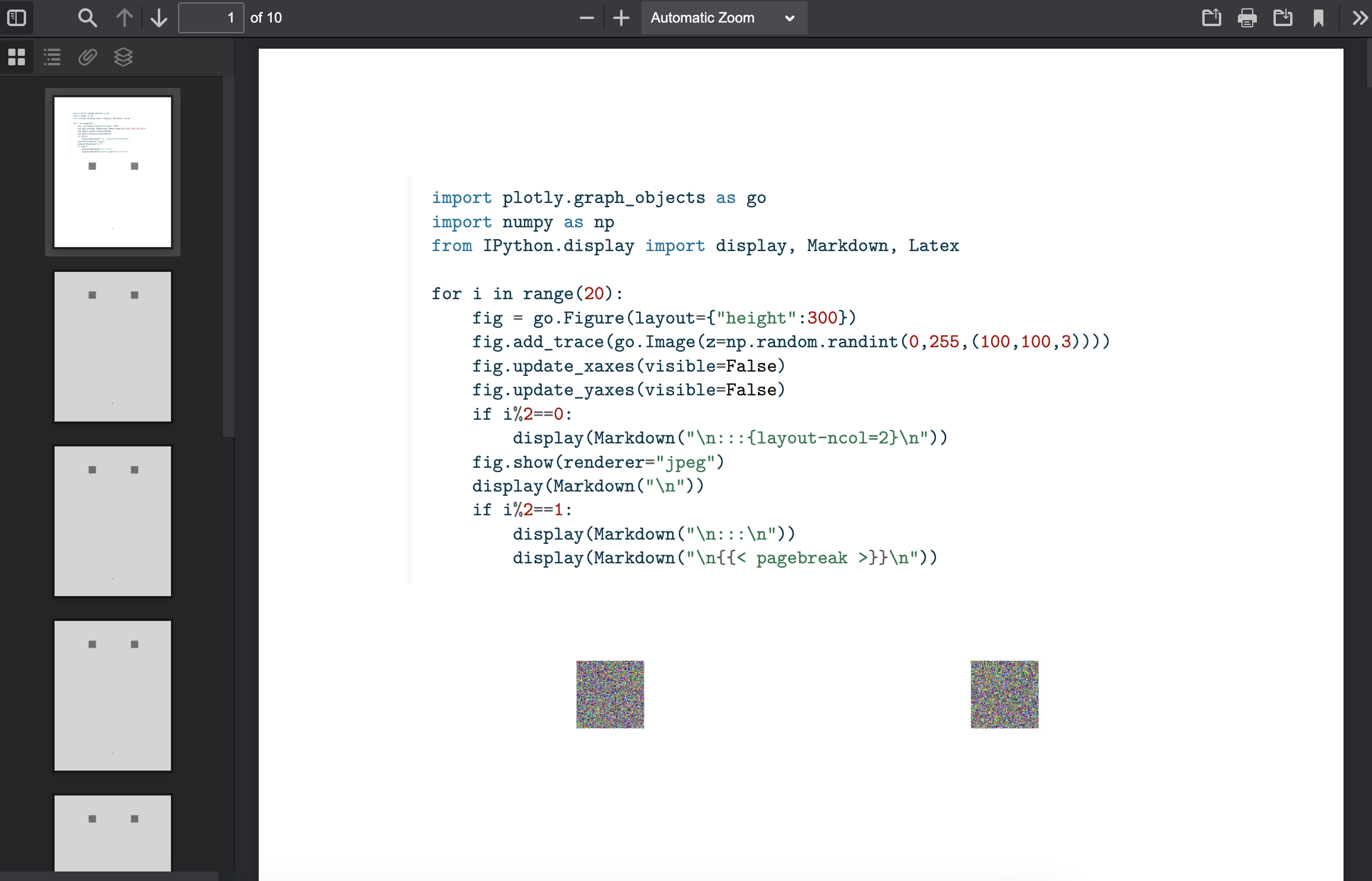The image size is (1372, 881).
Task: Click the 'import numpy as np' line
Action: pos(523,222)
